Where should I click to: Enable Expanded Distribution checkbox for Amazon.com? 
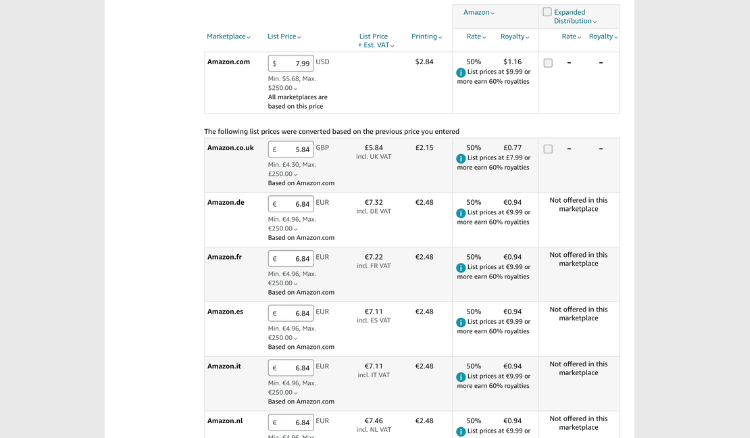[x=548, y=63]
